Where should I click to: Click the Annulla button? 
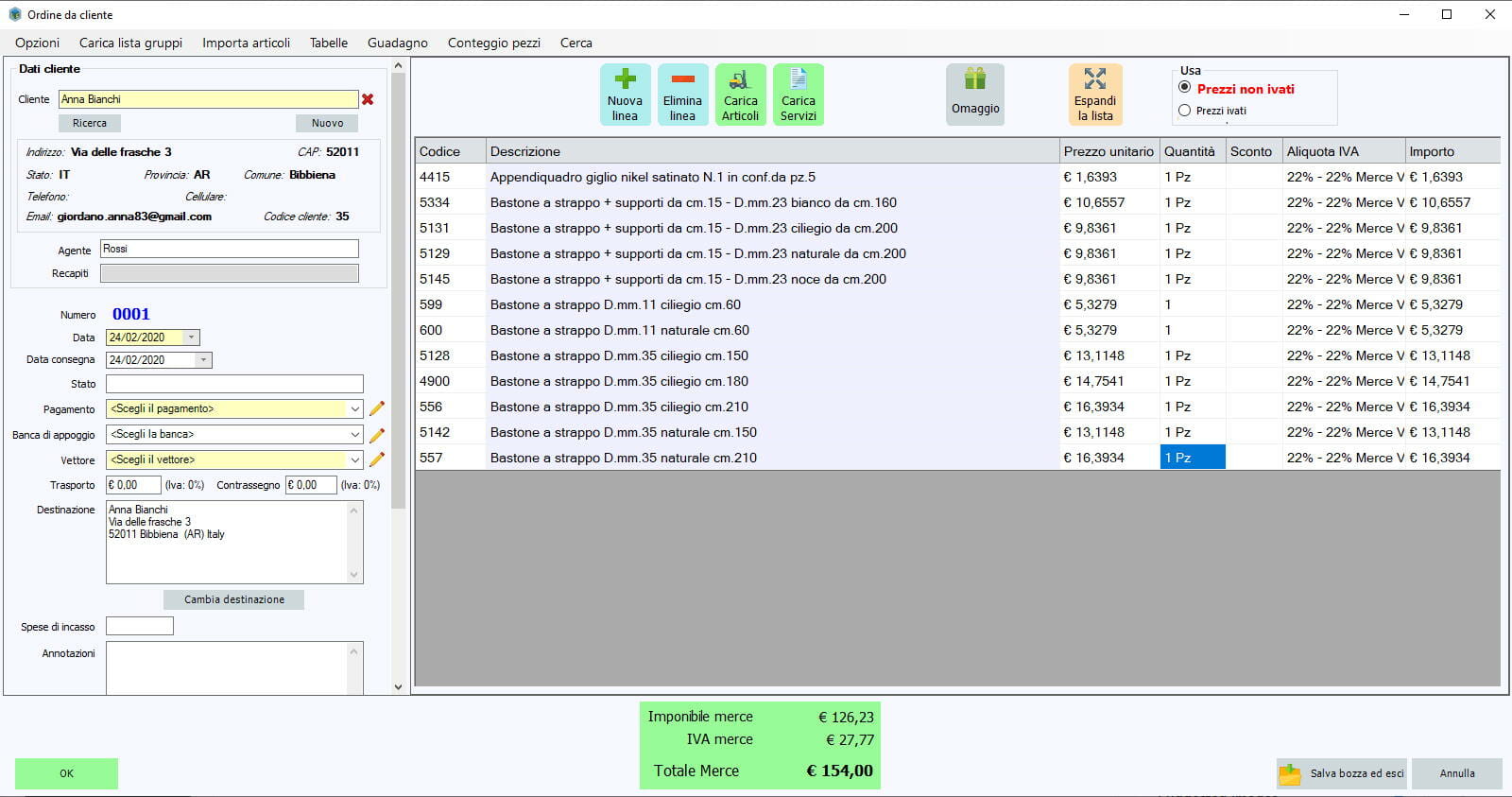[x=1457, y=773]
